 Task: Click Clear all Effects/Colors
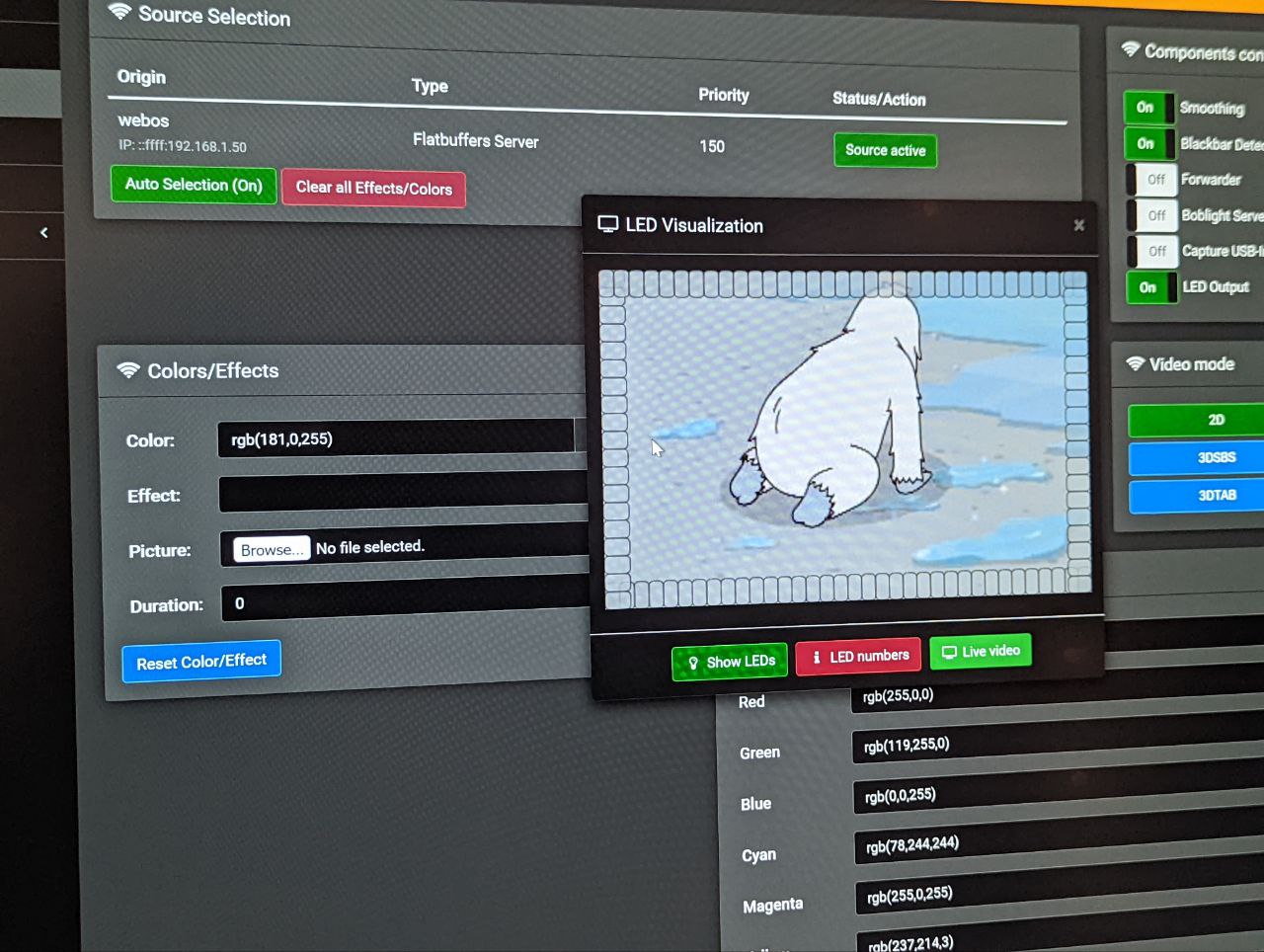tap(373, 188)
